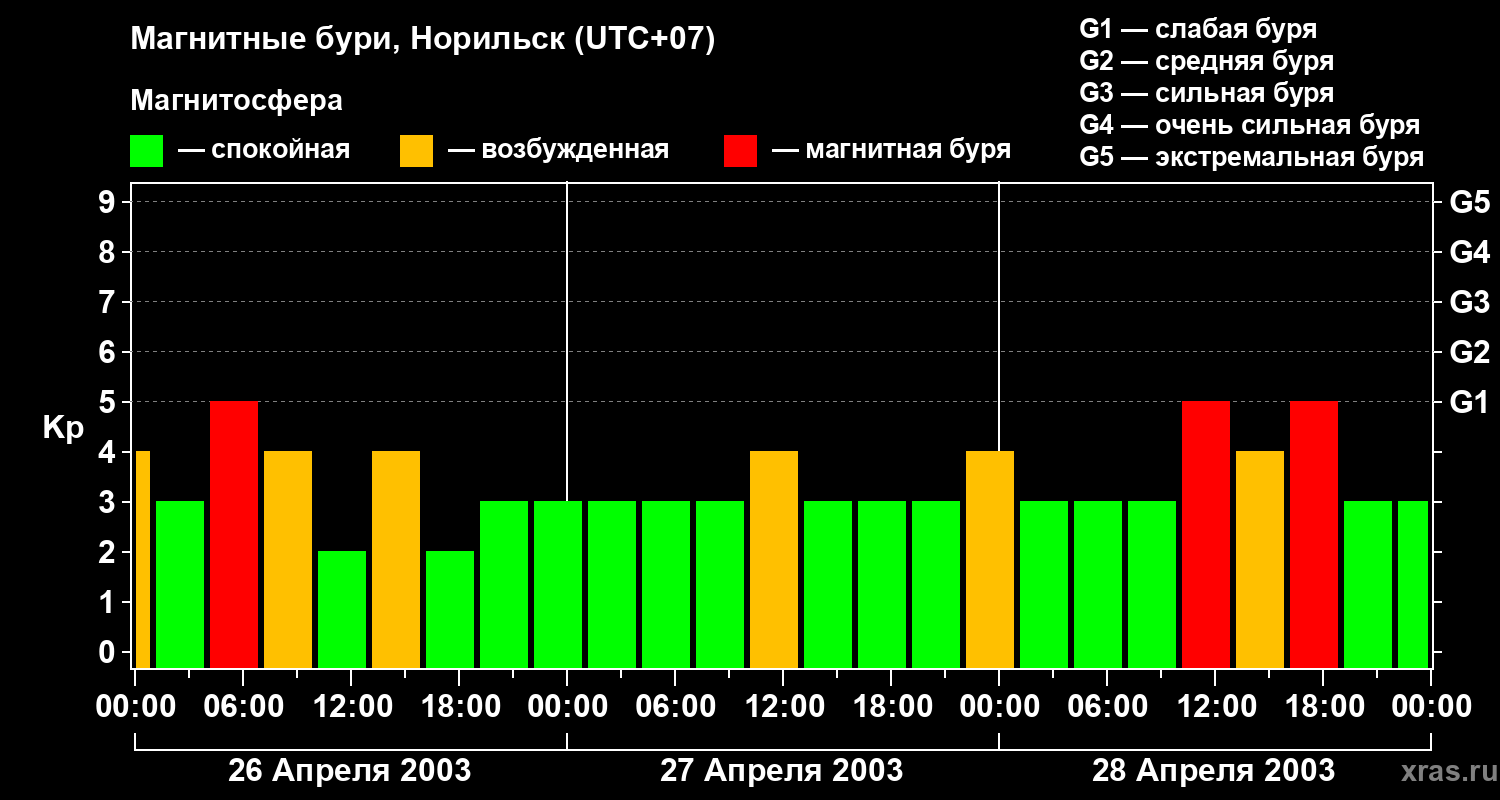The height and width of the screenshot is (800, 1500).
Task: Click the '26 Апреля 2003' date label
Action: pyautogui.click(x=350, y=771)
